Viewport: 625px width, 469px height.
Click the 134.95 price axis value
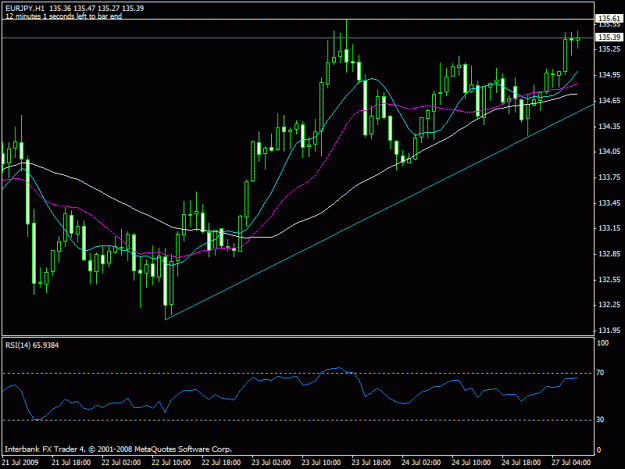click(609, 75)
